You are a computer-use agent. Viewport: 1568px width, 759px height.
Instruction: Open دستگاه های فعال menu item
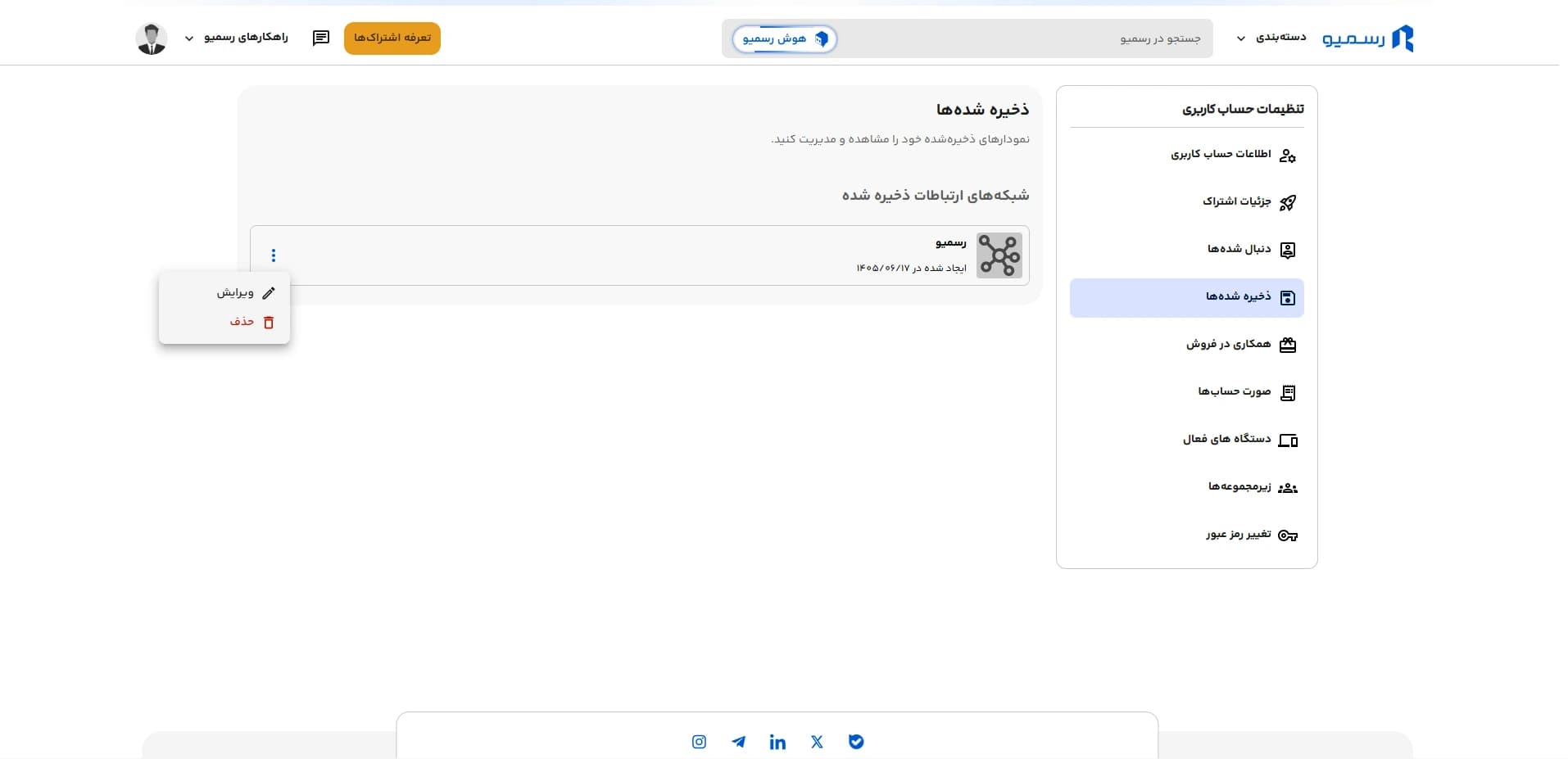click(x=1186, y=440)
